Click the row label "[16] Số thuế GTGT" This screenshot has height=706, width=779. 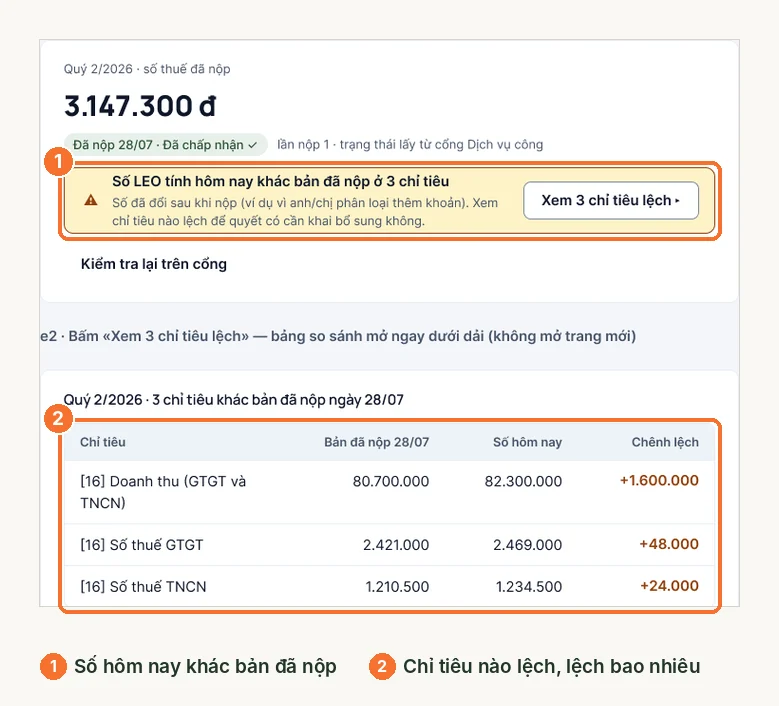tap(142, 545)
